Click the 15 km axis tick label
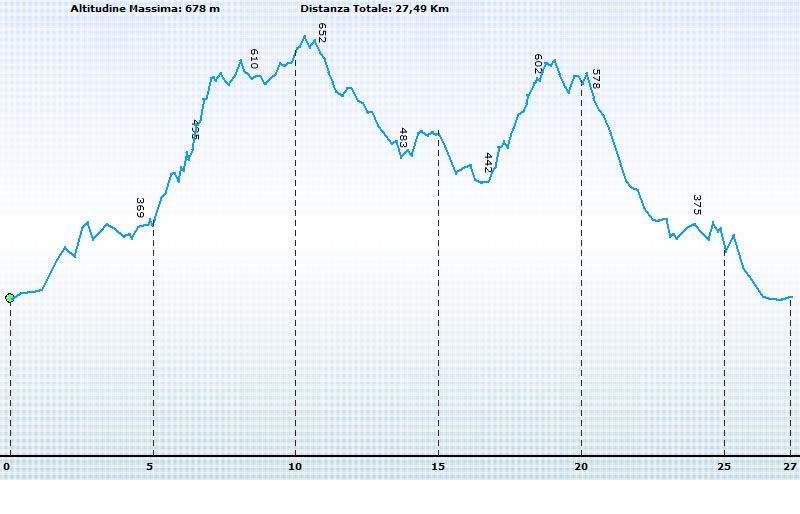 pyautogui.click(x=438, y=467)
